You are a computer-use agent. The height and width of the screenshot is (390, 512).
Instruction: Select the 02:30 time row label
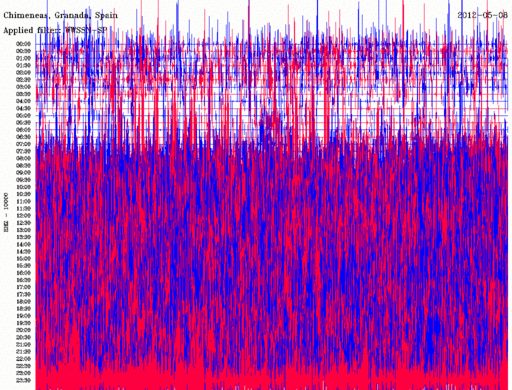coord(23,80)
